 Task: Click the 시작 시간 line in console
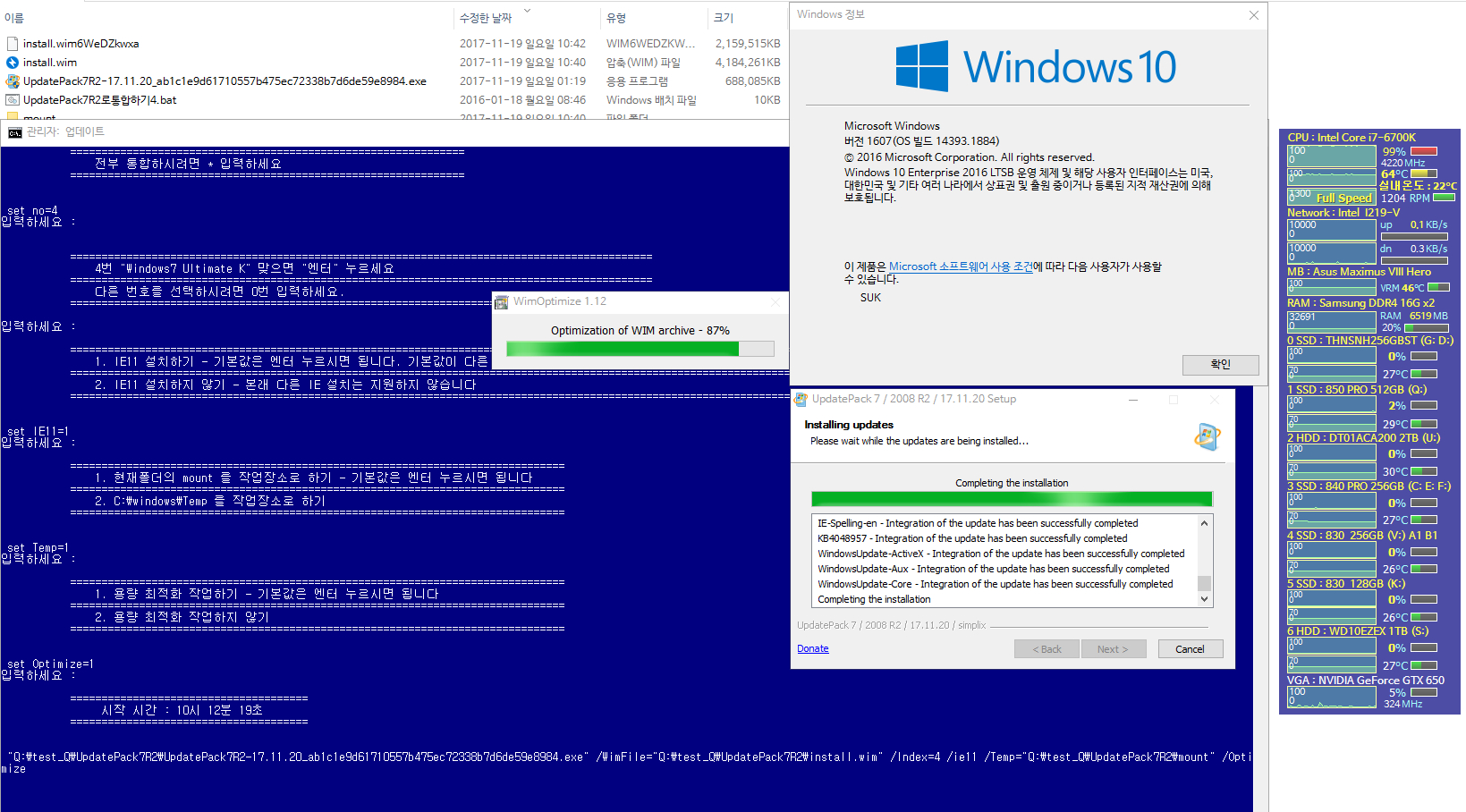coord(182,710)
